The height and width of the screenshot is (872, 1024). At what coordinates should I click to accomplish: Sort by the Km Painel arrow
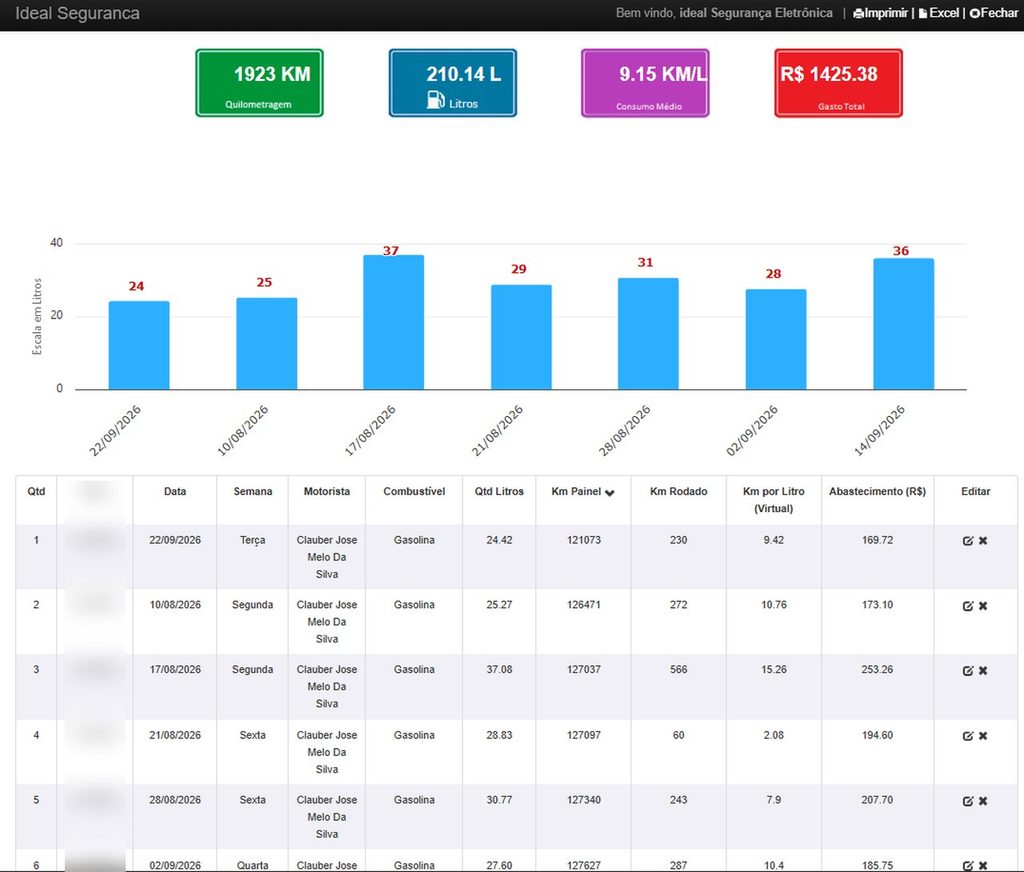coord(609,493)
